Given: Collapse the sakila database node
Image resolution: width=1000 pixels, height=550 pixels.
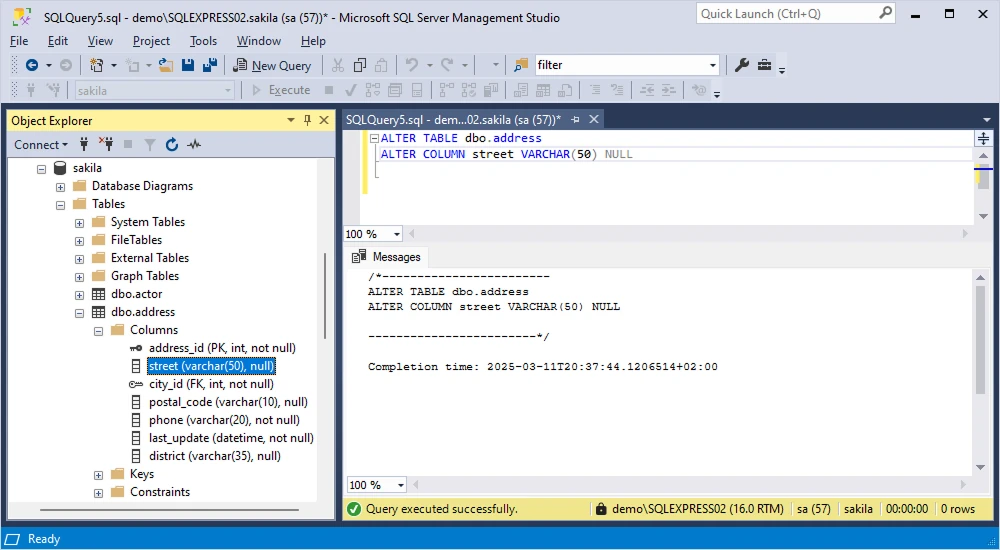Looking at the screenshot, I should (x=41, y=169).
